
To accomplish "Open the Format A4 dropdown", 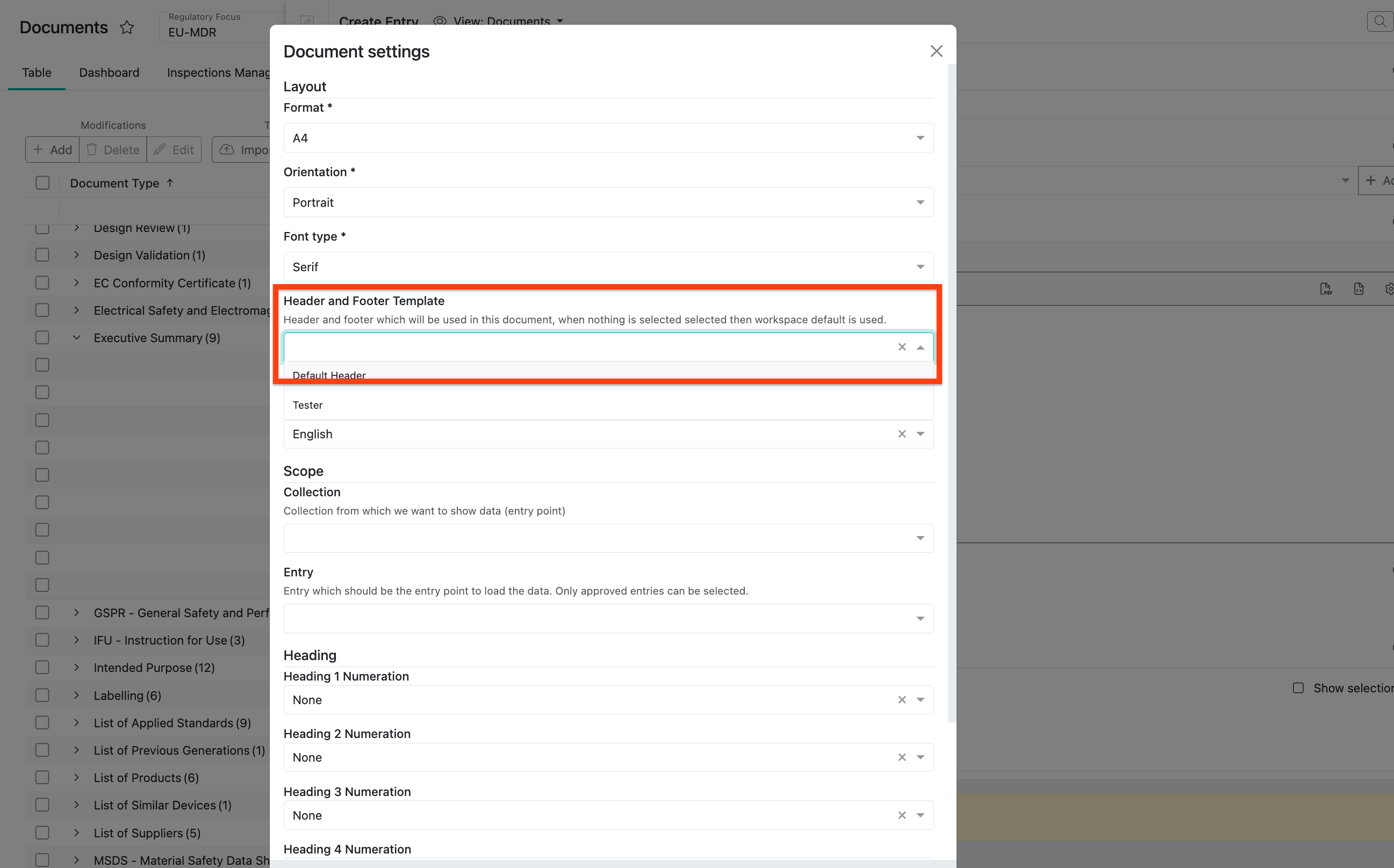I will (608, 138).
